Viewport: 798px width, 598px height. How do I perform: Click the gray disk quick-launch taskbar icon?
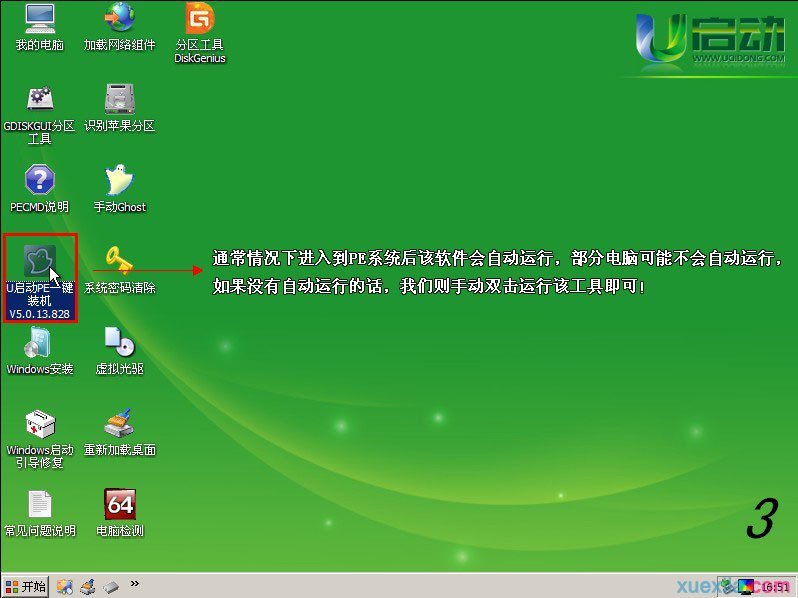tap(111, 587)
